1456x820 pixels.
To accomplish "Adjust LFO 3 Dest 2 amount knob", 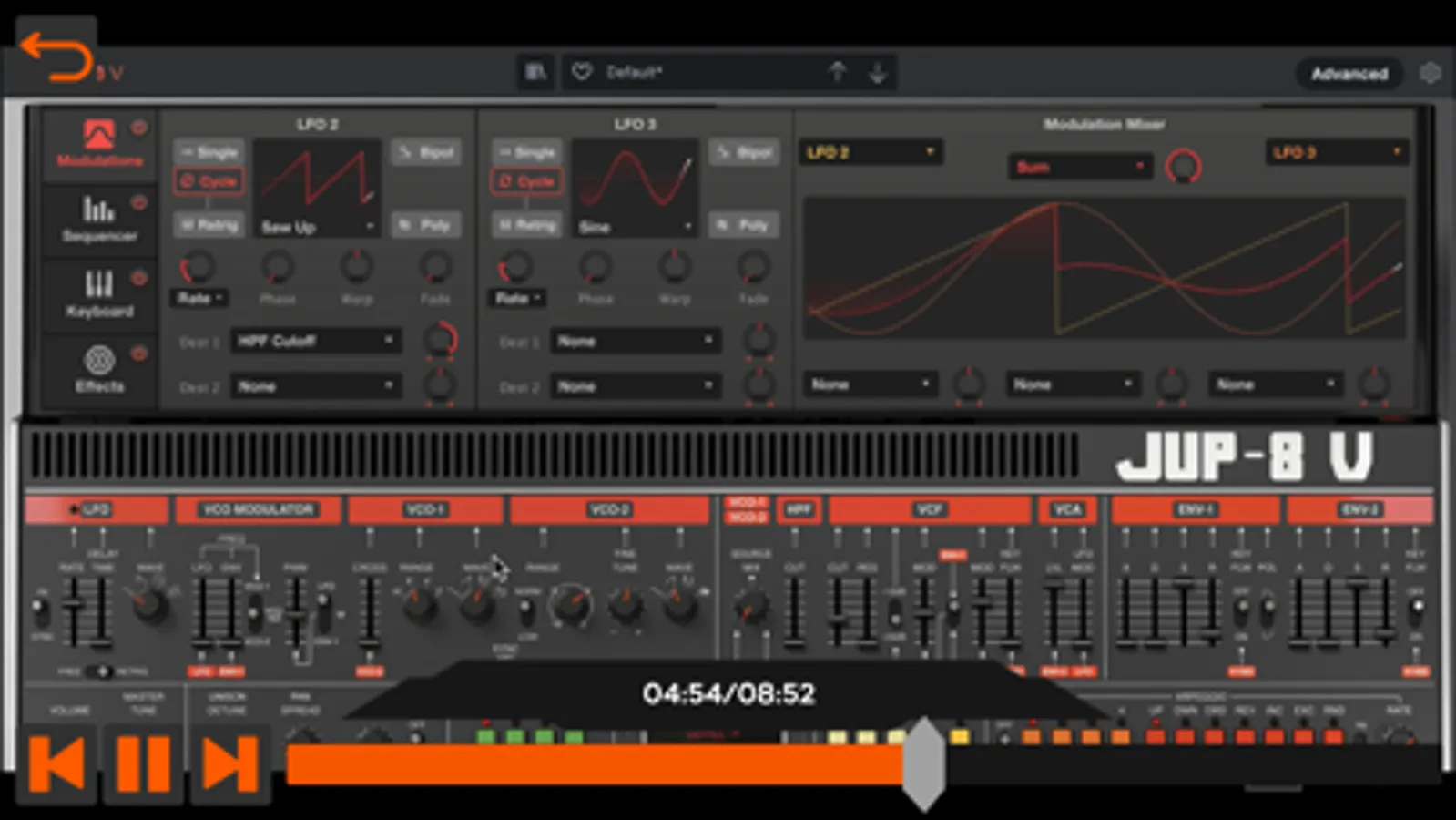I will (759, 385).
